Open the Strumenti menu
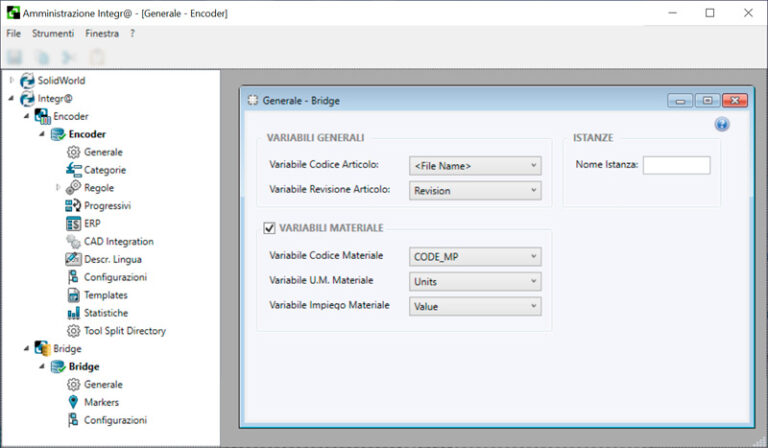The image size is (768, 448). coord(52,33)
